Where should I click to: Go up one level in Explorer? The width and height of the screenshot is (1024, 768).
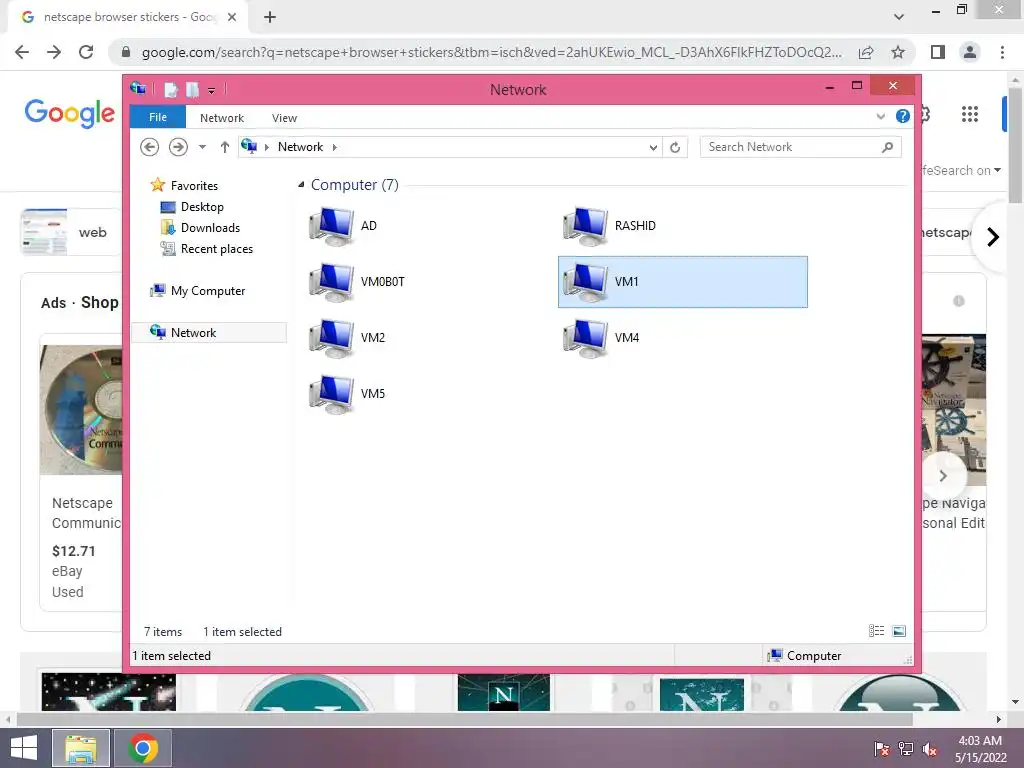[x=225, y=147]
